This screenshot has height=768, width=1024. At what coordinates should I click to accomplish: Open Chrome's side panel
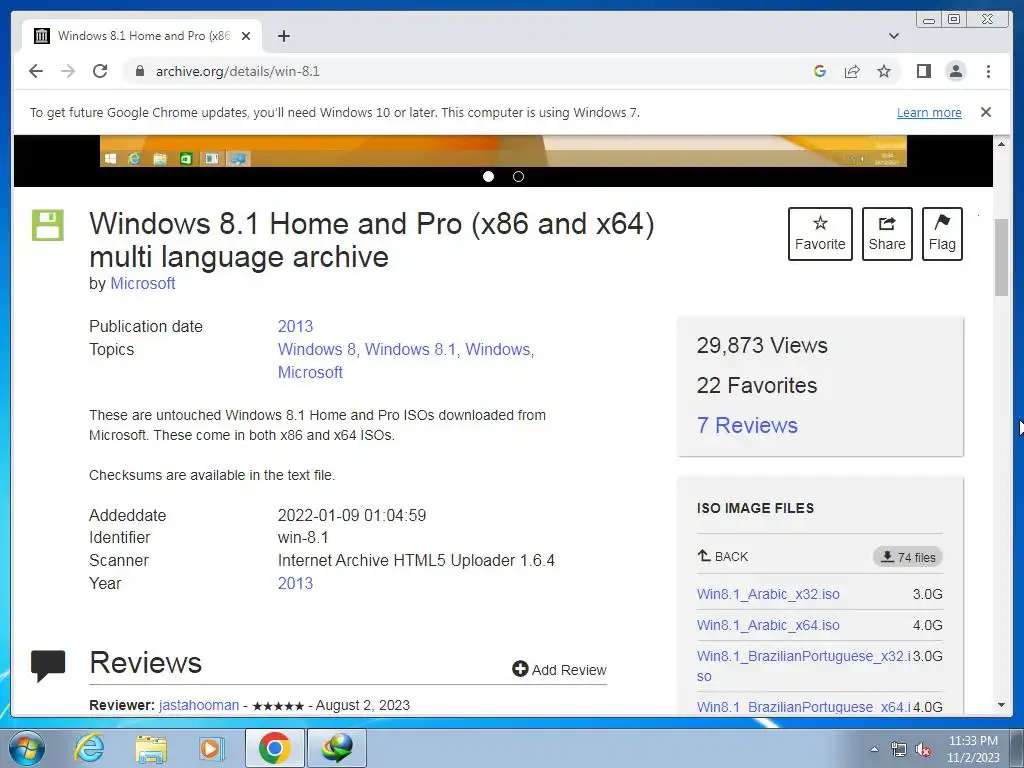coord(923,71)
